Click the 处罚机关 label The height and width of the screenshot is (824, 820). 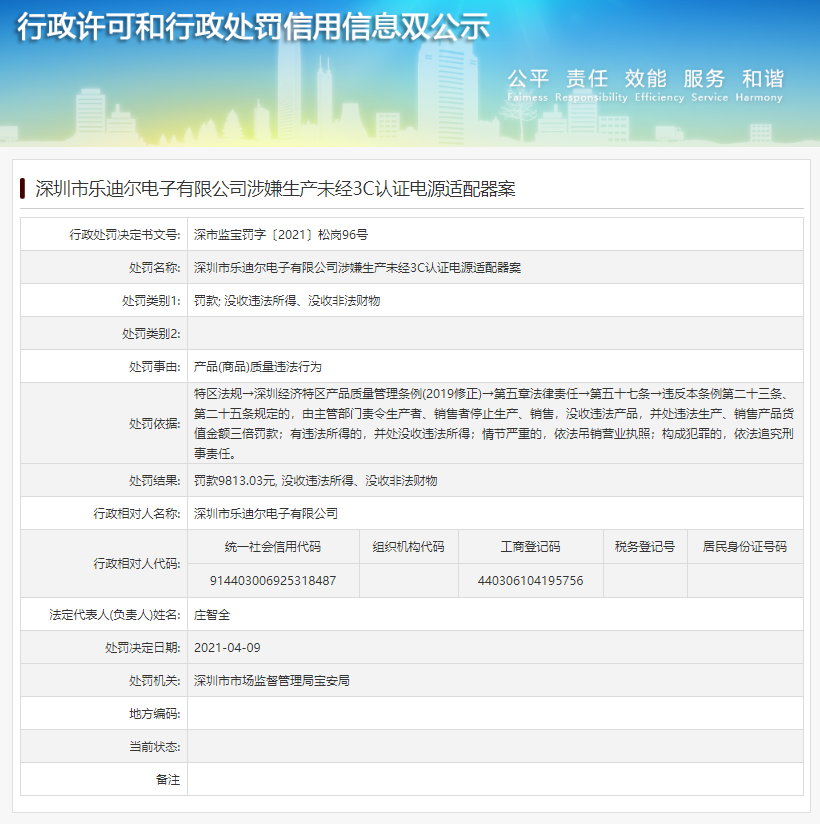point(155,681)
